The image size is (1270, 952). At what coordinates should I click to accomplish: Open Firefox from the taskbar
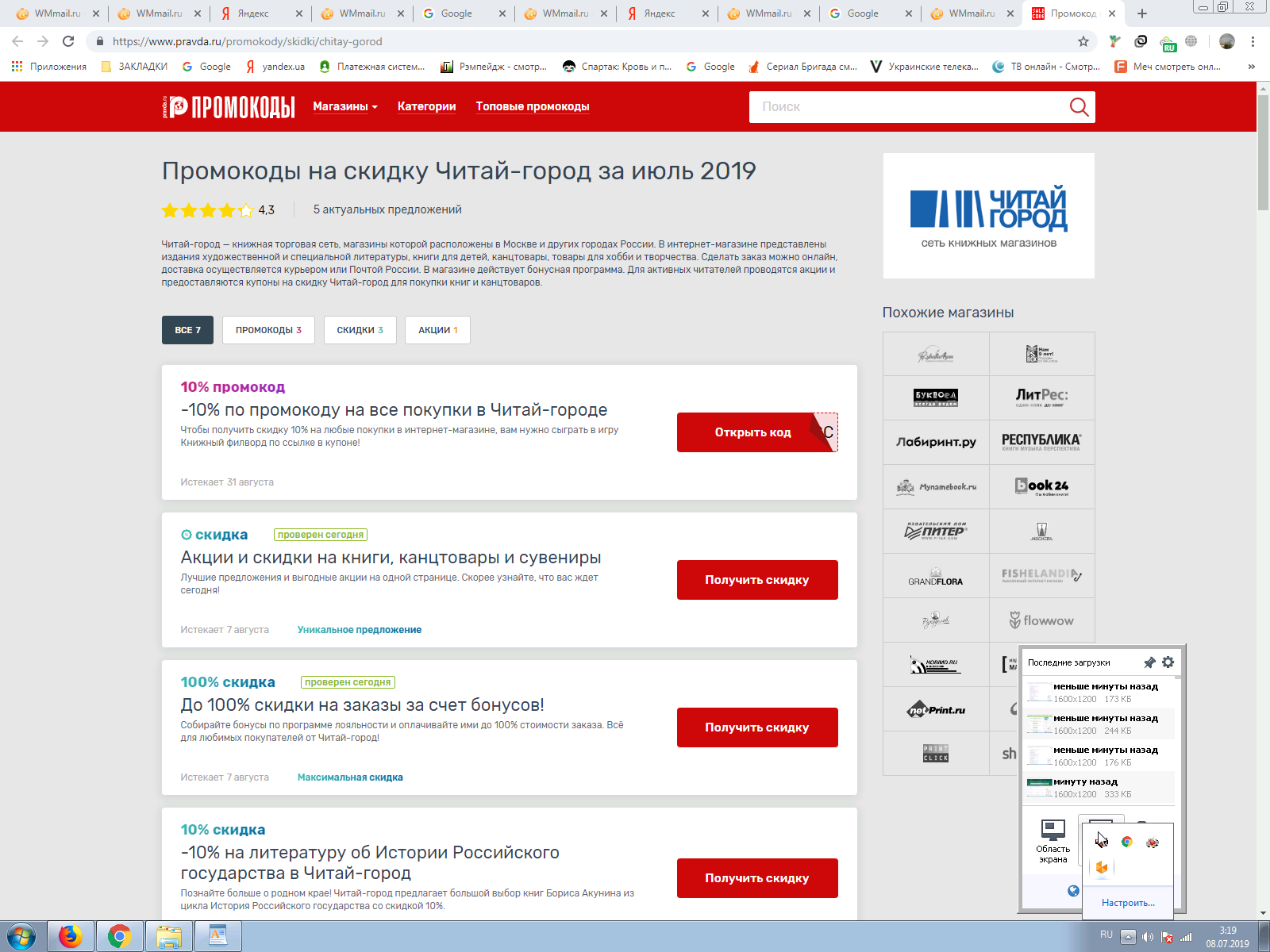point(71,936)
